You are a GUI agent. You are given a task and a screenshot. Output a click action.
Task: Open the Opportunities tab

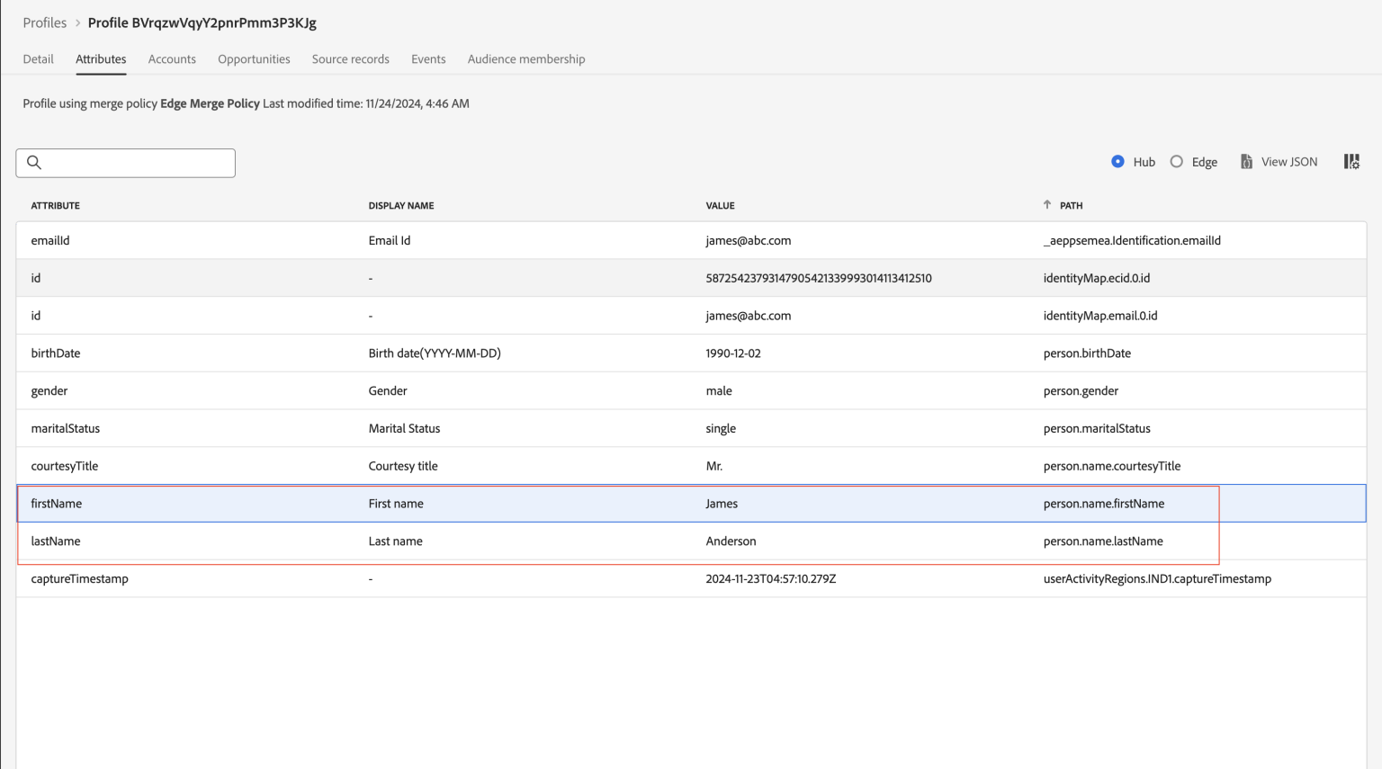(254, 59)
